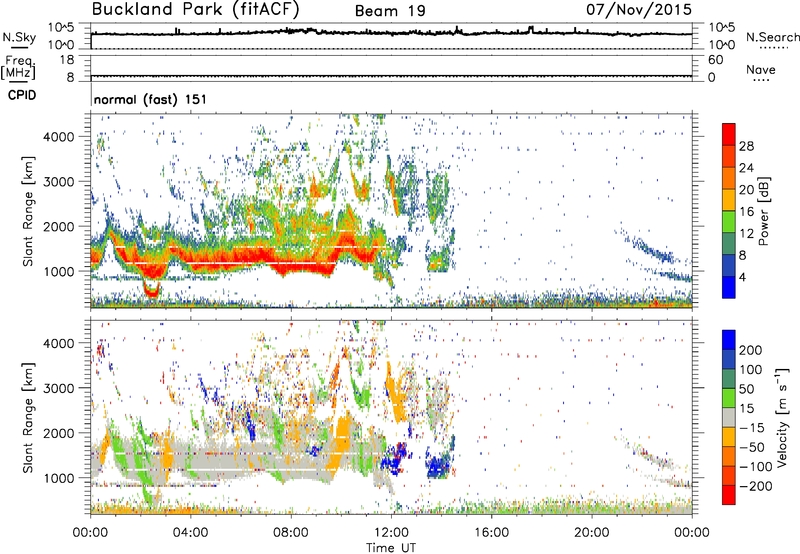Screen dimensions: 800x554
Task: Click power colorbar value '16'
Action: pos(746,212)
